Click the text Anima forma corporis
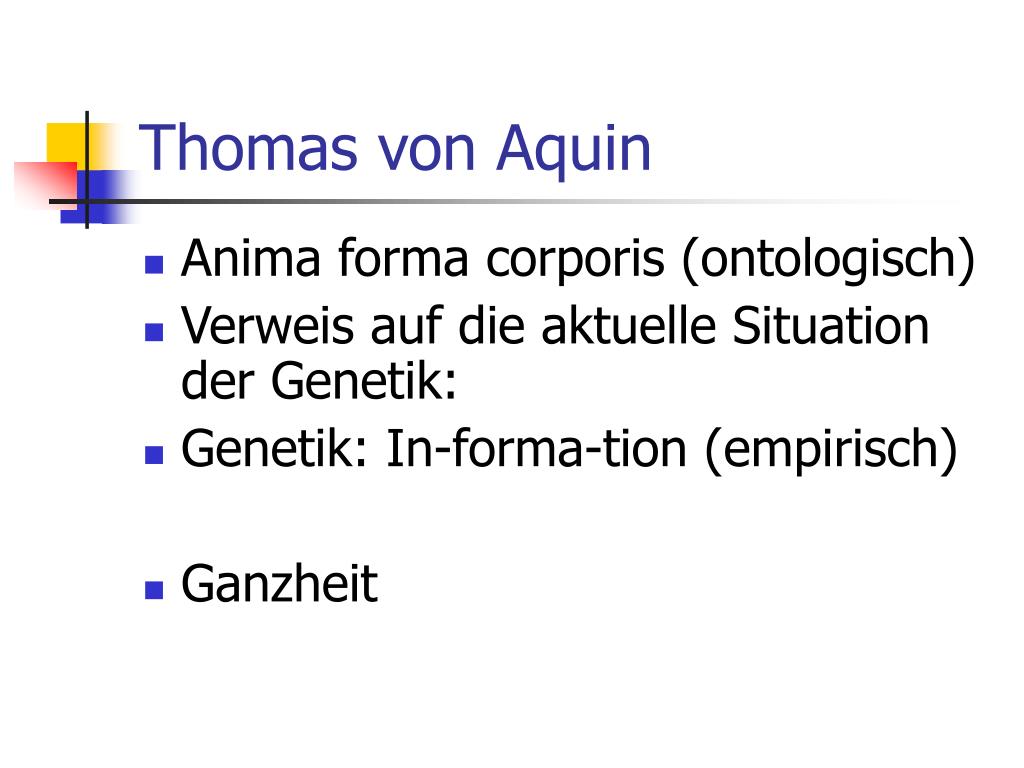 [423, 259]
